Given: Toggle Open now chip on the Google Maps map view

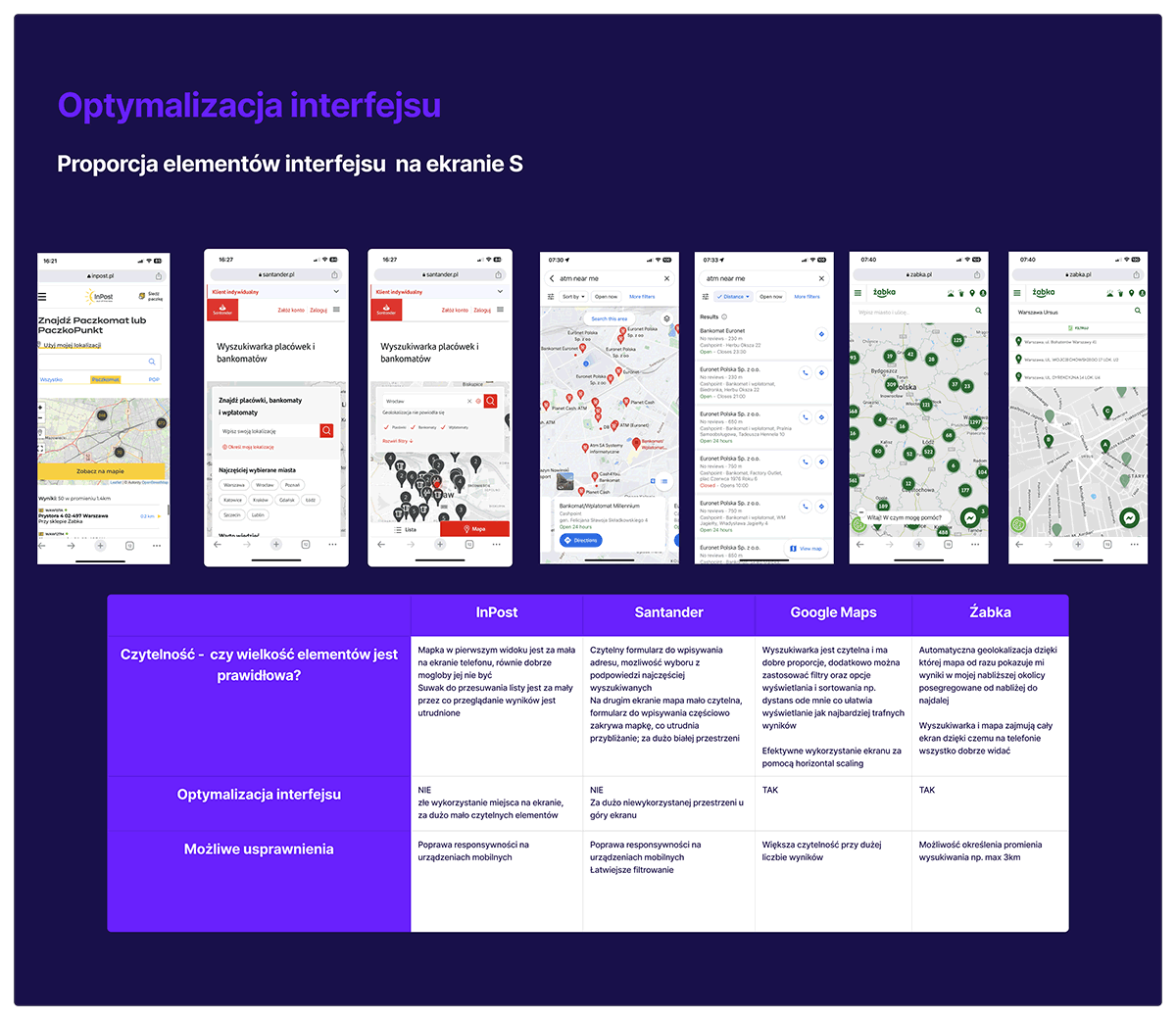Looking at the screenshot, I should point(607,296).
